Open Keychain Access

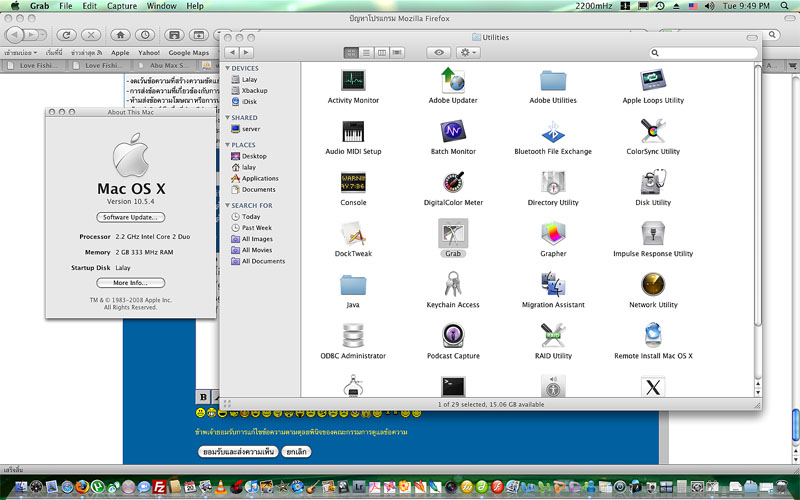coord(453,284)
